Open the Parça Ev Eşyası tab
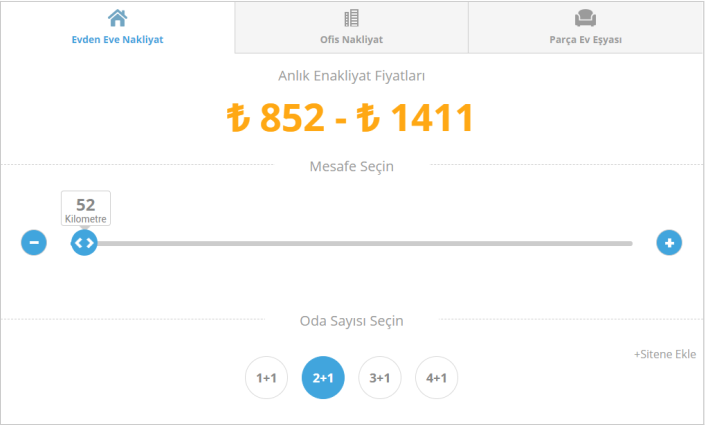 pos(585,27)
